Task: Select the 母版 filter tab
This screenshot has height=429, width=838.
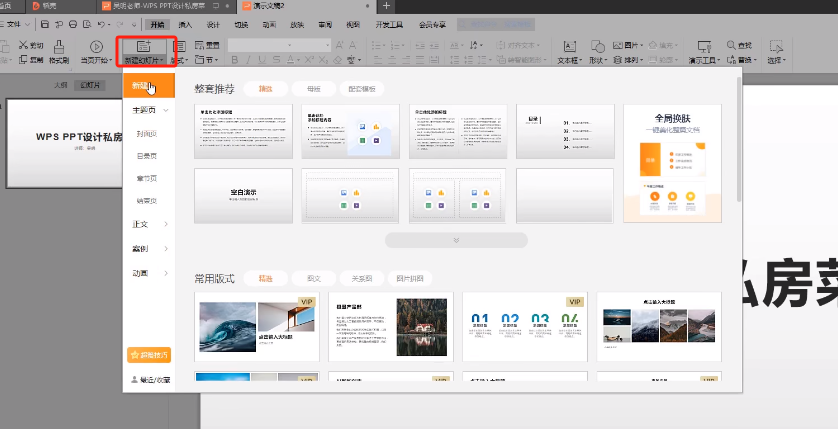Action: 313,89
